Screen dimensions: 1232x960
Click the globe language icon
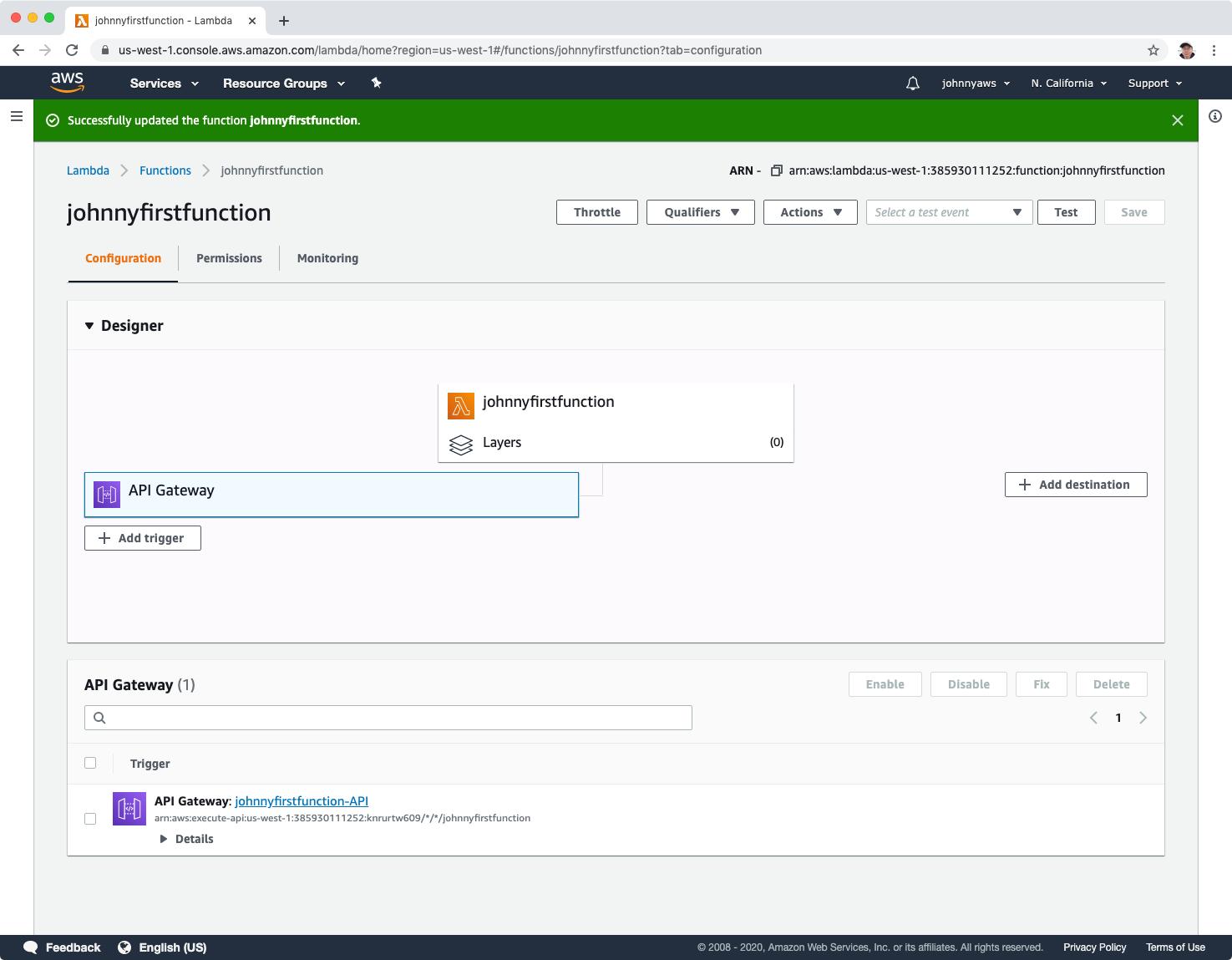(124, 947)
